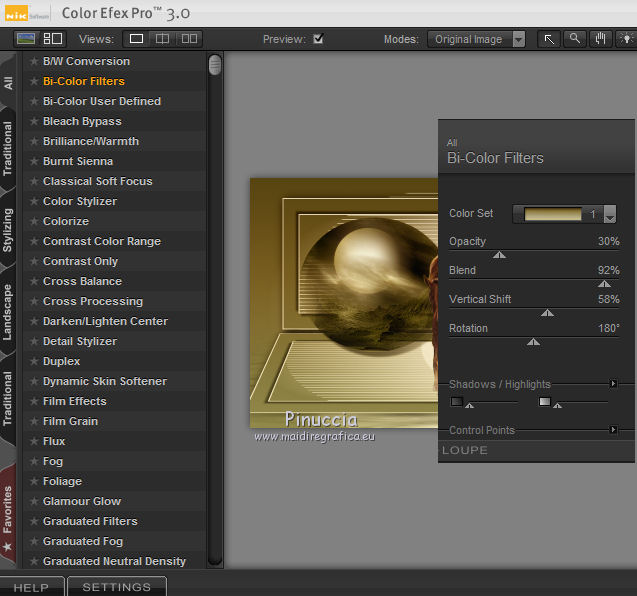Expand the Shadows / Highlights section
The image size is (637, 596).
613,383
